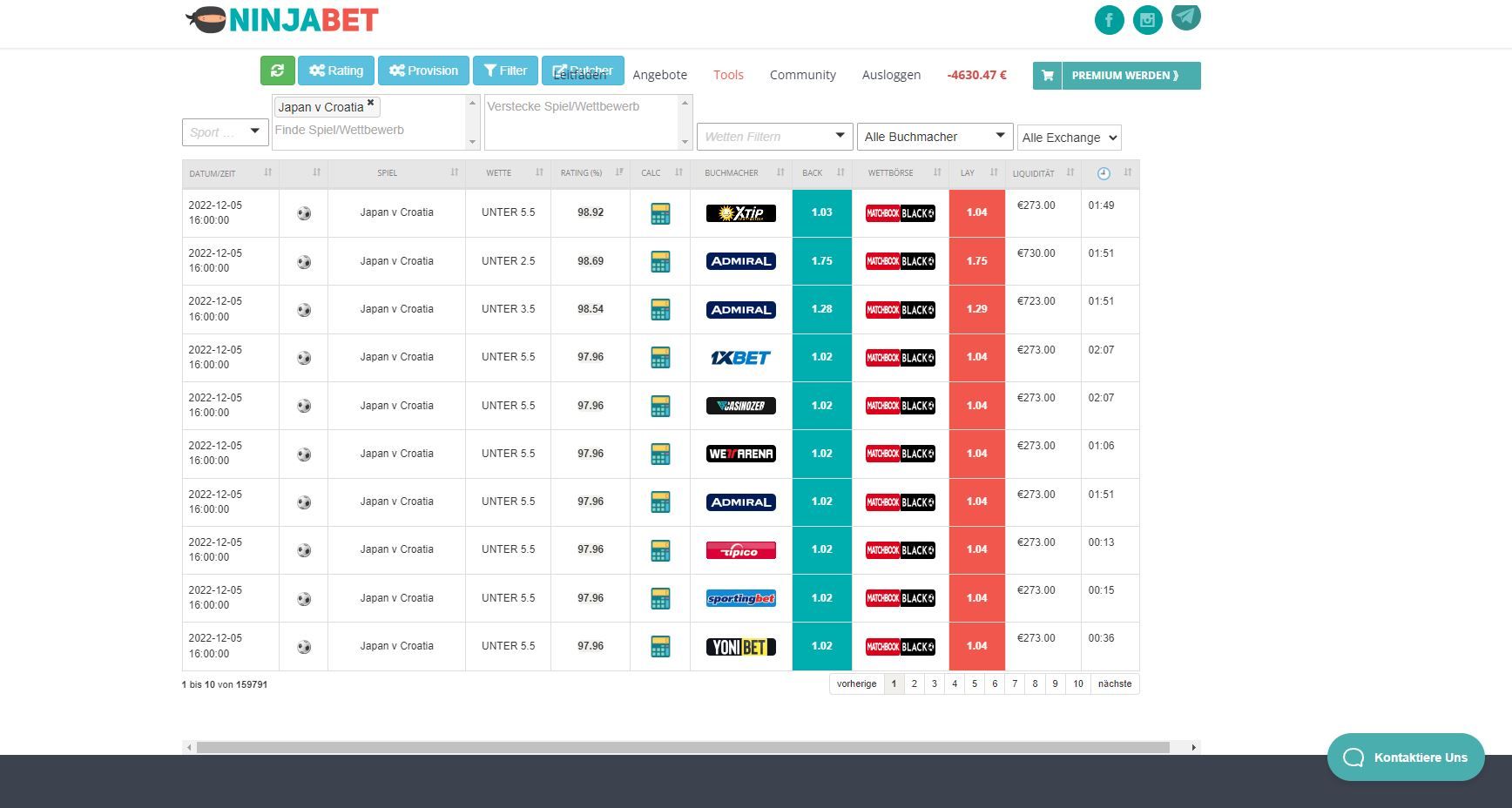
Task: Open calculator for the XTiP row
Action: tap(660, 213)
